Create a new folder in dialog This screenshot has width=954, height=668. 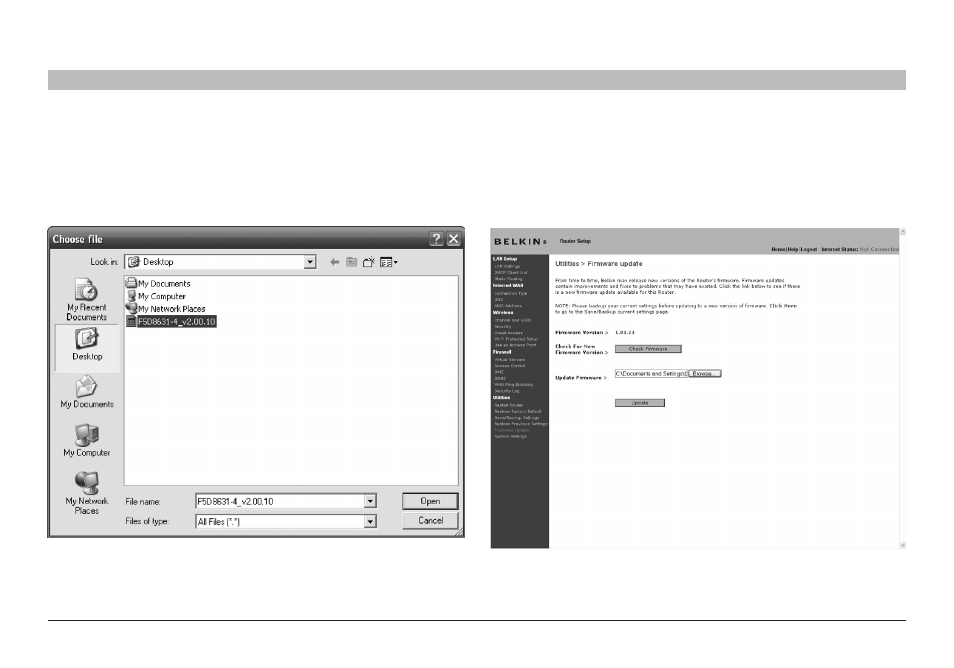click(369, 262)
